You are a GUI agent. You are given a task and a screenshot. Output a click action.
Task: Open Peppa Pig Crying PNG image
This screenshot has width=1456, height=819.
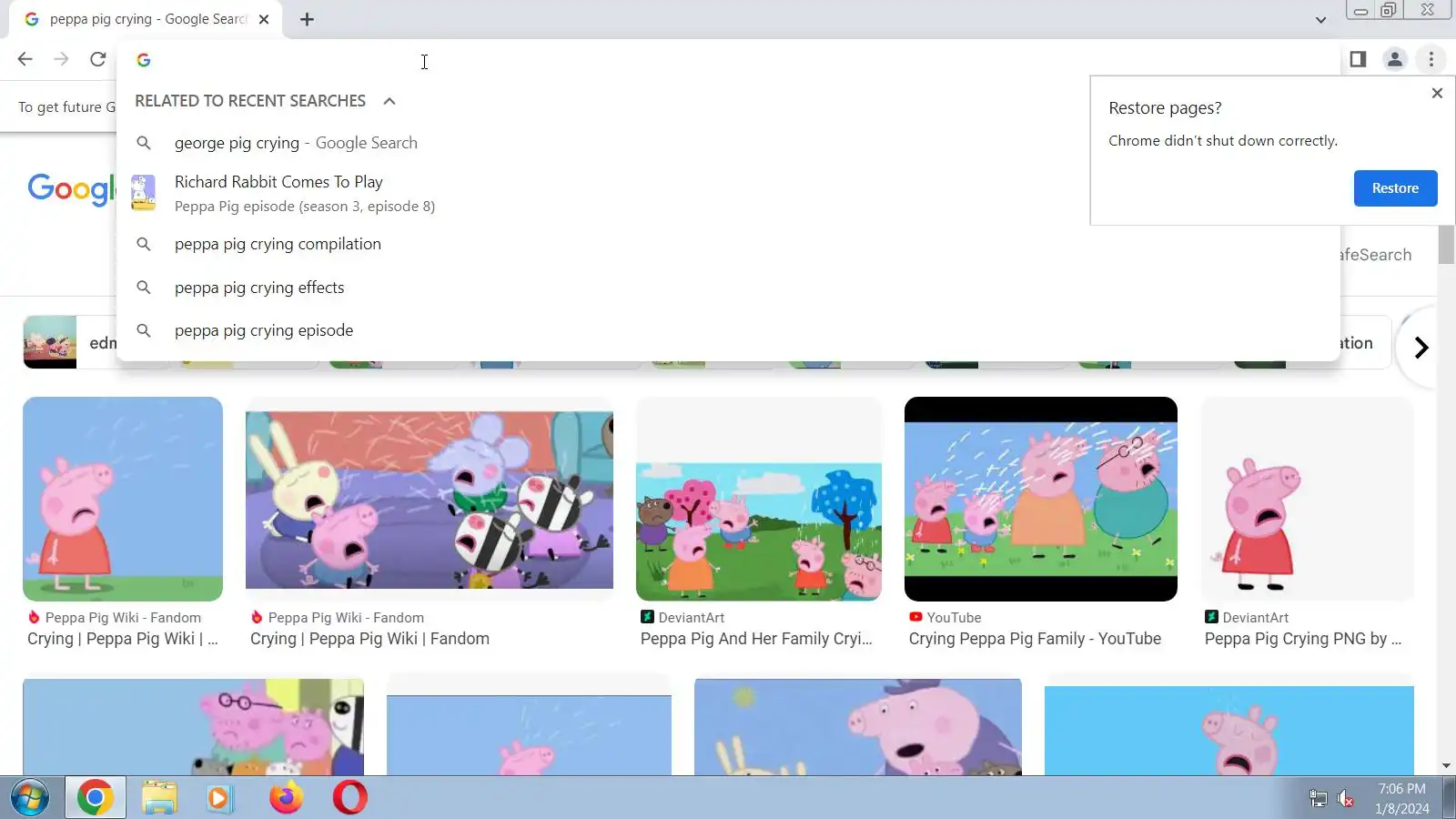pyautogui.click(x=1308, y=499)
